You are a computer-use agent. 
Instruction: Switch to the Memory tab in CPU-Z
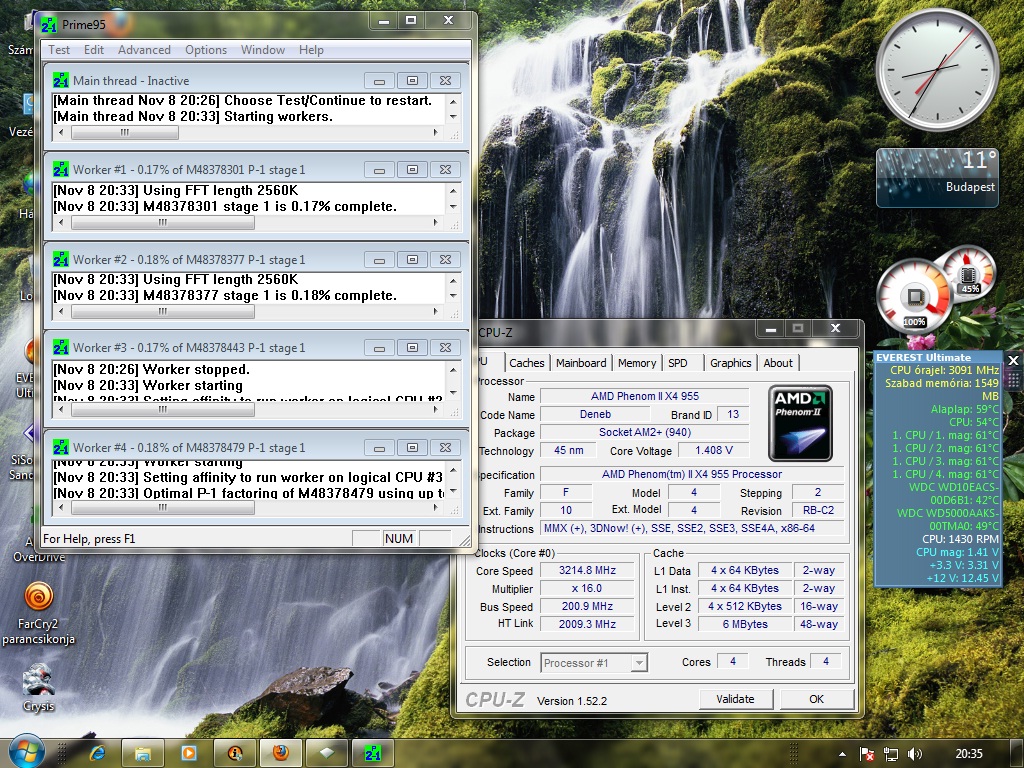point(637,363)
